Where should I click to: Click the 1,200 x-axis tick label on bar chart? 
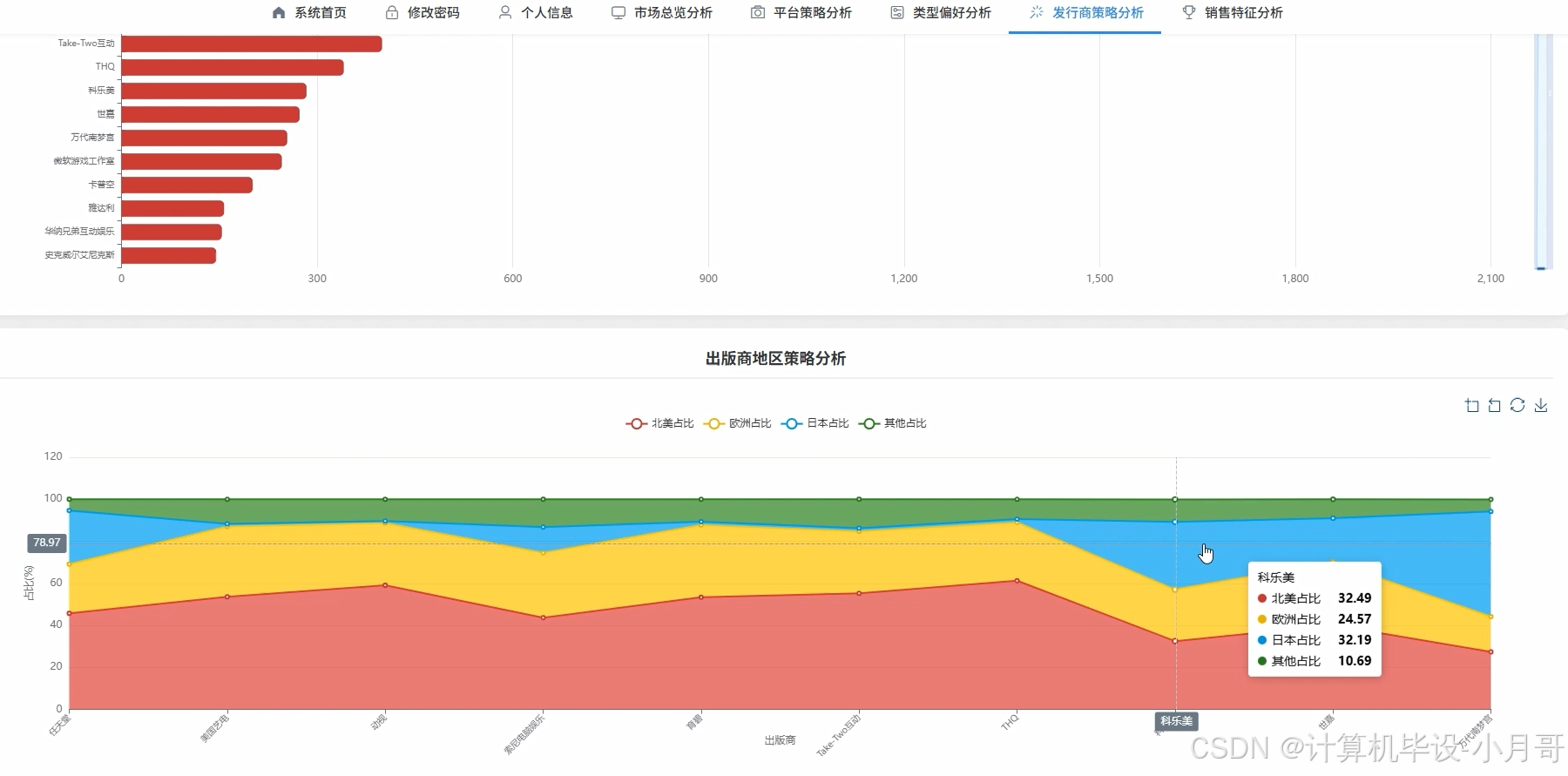[904, 279]
